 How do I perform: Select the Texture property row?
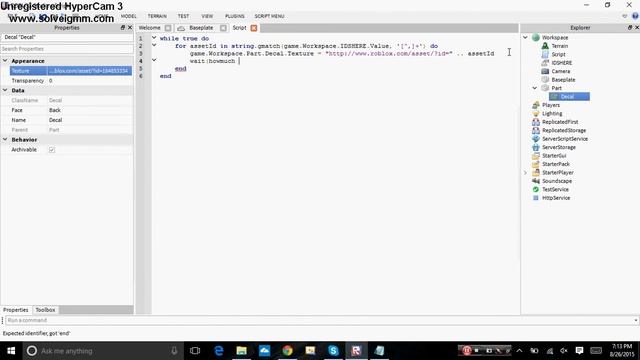coord(71,71)
